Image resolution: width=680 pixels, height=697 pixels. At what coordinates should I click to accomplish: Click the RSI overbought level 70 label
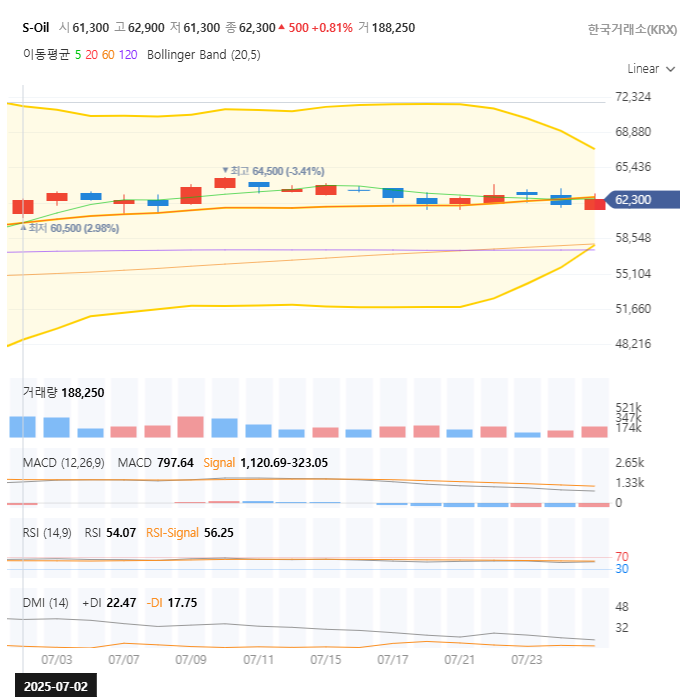coord(622,557)
